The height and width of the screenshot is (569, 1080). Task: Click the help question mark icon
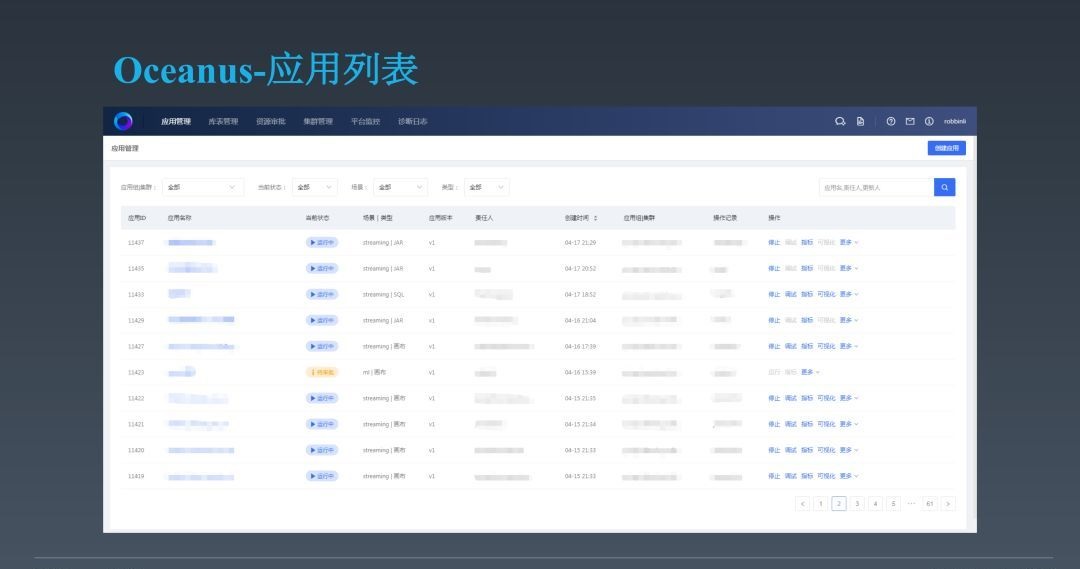[891, 121]
